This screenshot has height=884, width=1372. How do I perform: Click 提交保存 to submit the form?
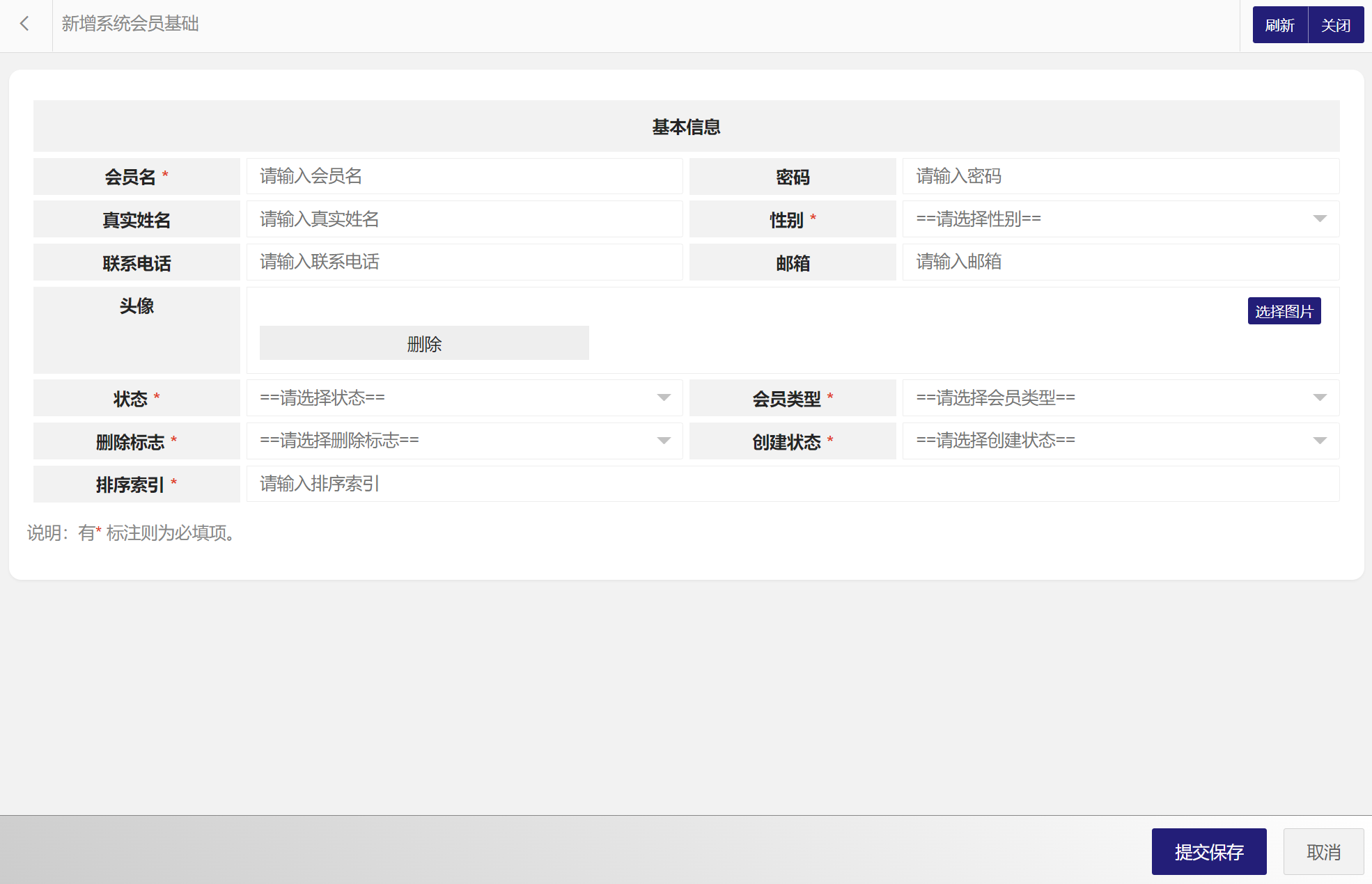click(x=1208, y=851)
